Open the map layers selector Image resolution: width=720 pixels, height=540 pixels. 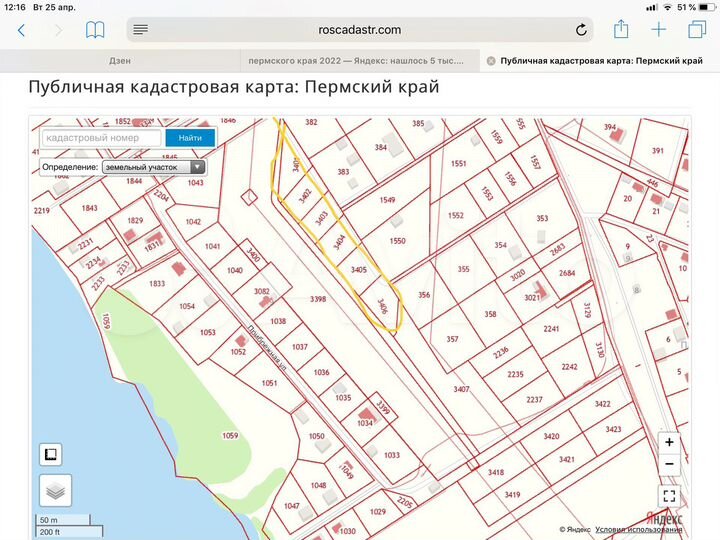coord(56,491)
